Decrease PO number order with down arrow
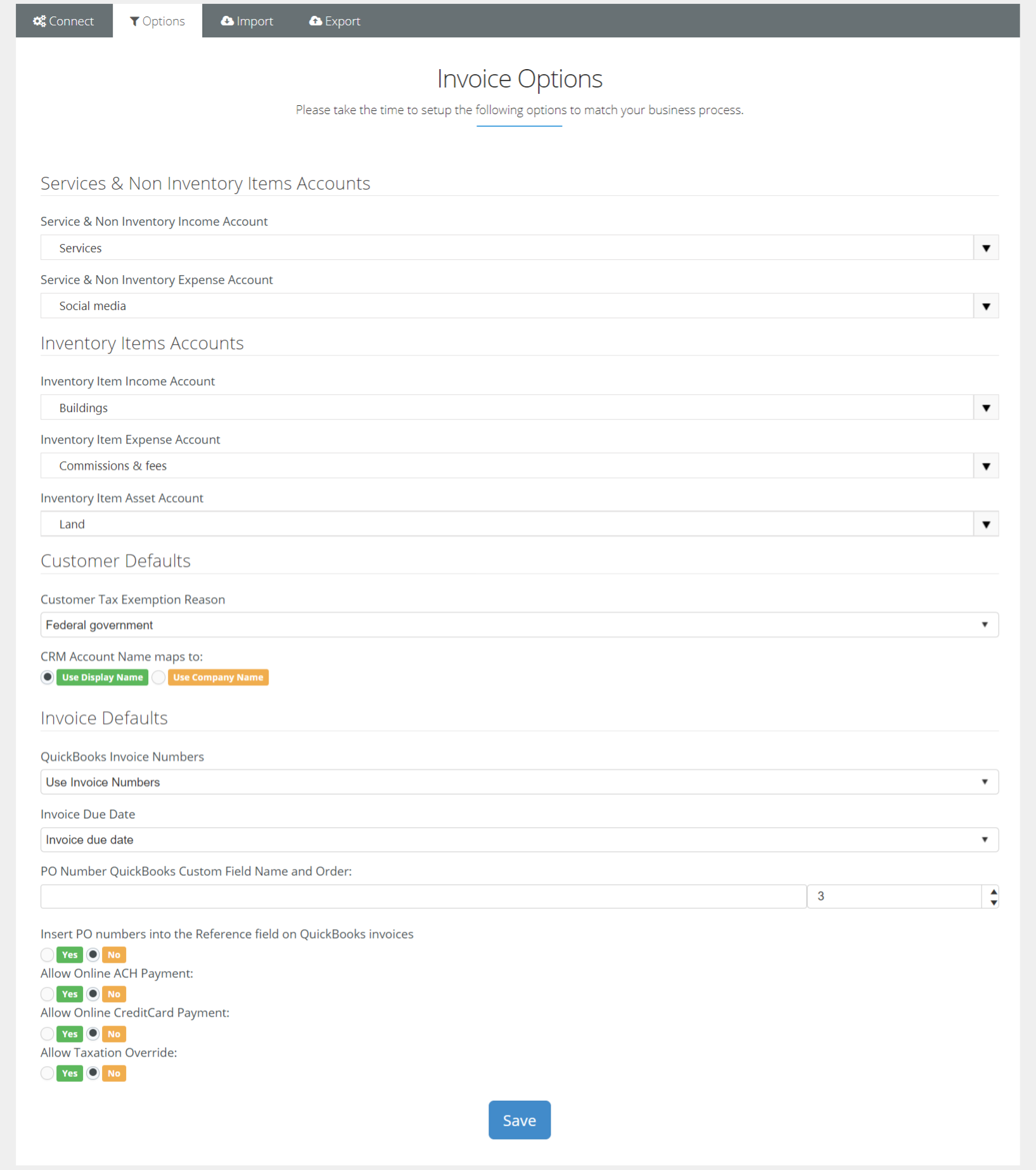The image size is (1036, 1170). click(993, 903)
